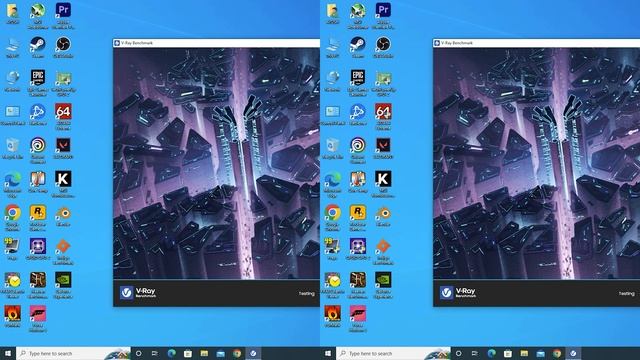Launch Blender shortcut on left desktop
Screen dimensions: 640x360
[x=63, y=213]
